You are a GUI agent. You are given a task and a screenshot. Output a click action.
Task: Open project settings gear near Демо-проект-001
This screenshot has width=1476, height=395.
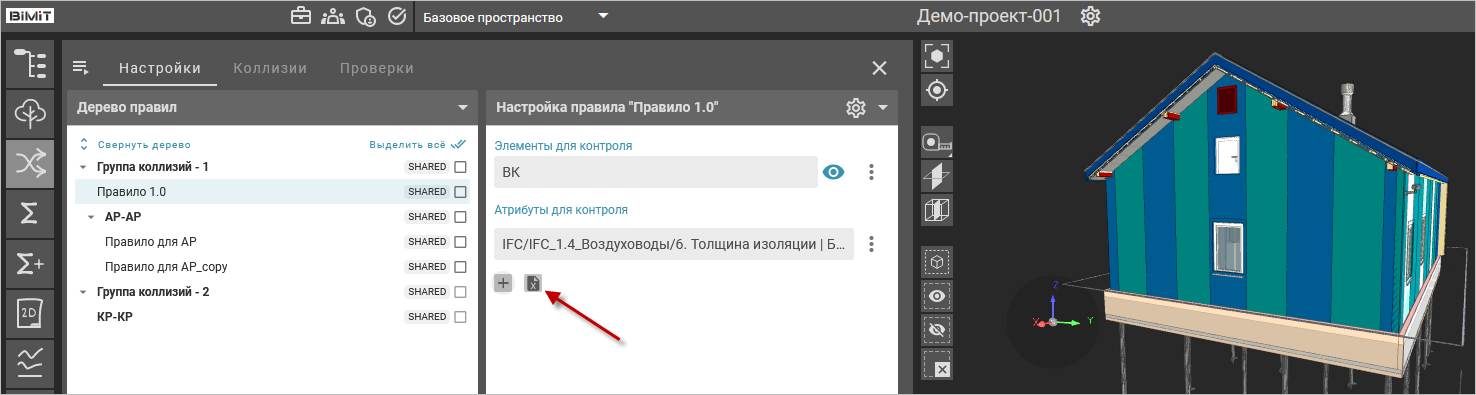1091,17
